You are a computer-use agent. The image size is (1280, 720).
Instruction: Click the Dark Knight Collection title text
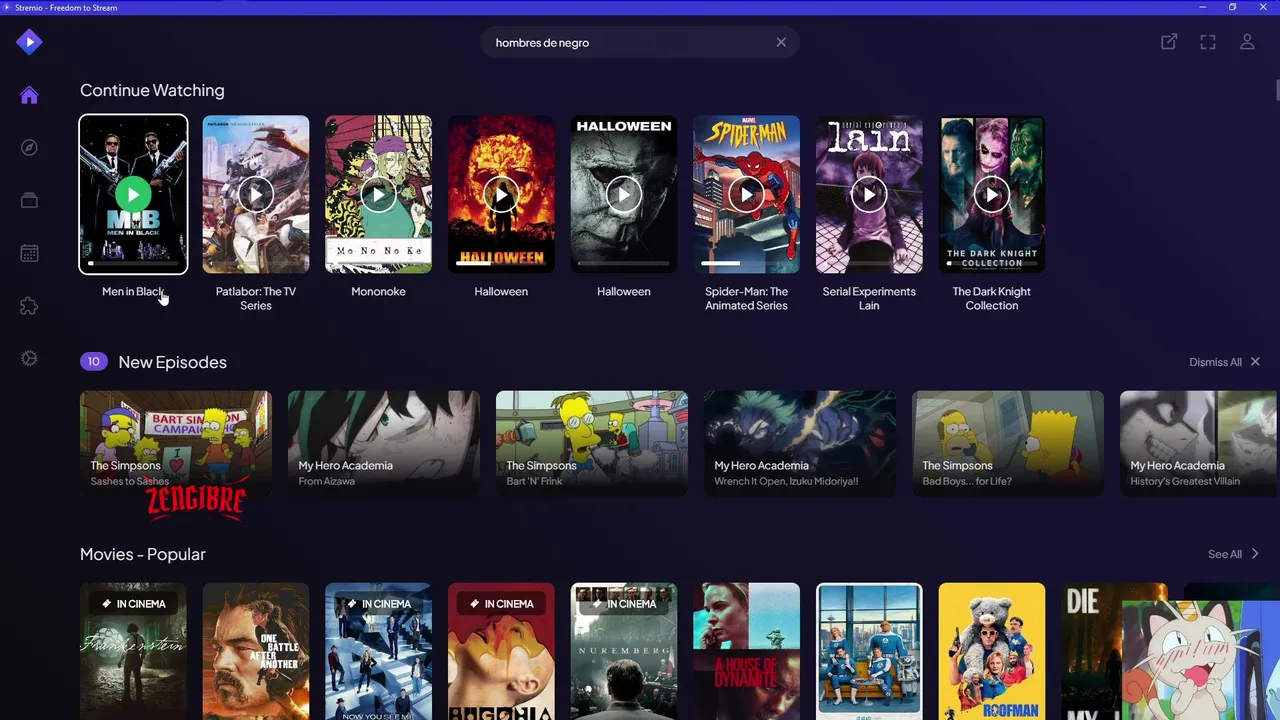tap(992, 298)
